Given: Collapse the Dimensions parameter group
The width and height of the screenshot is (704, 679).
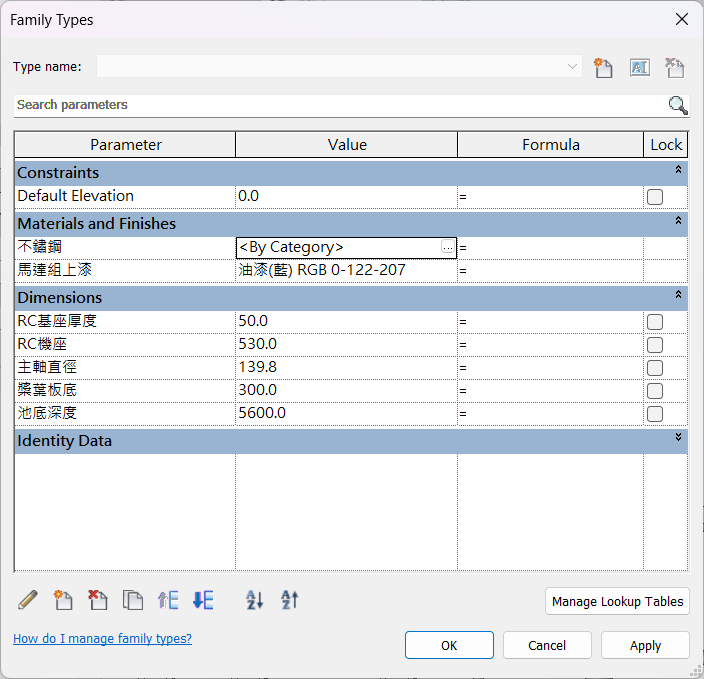Looking at the screenshot, I should tap(679, 295).
